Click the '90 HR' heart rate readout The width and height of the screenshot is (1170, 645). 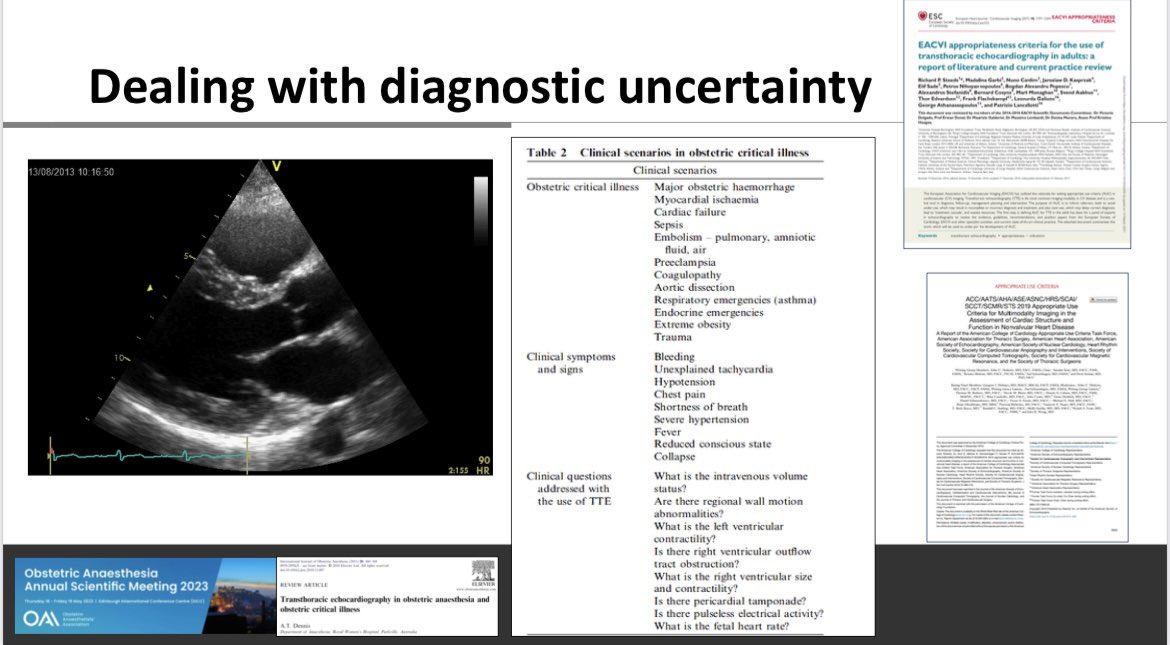point(484,466)
